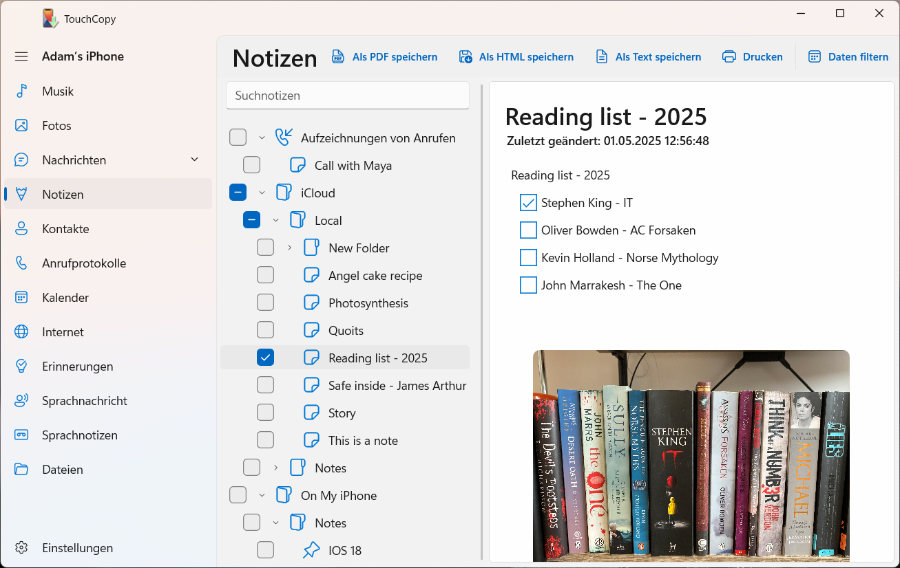Toggle the iCloud partial checkbox
Screen dimensions: 900x568
pos(238,192)
